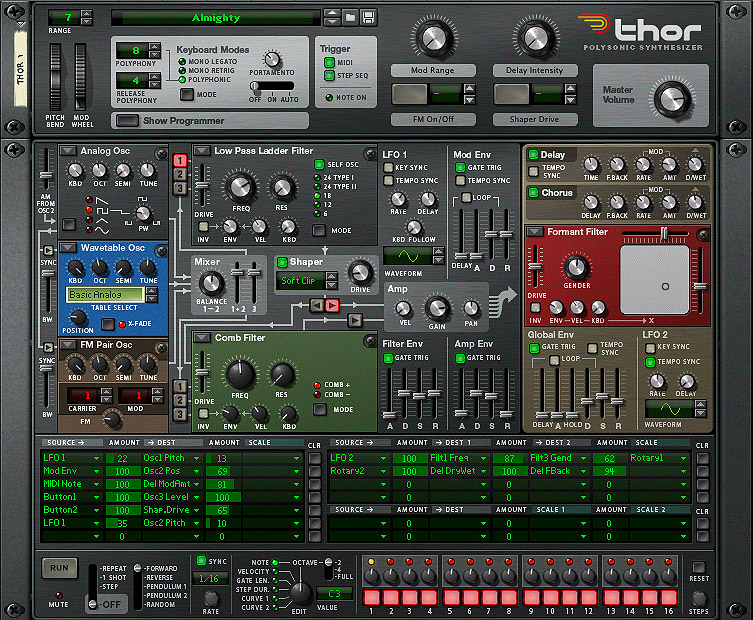
Task: Route Oscillator 1 to Filter 1
Action: [180, 160]
